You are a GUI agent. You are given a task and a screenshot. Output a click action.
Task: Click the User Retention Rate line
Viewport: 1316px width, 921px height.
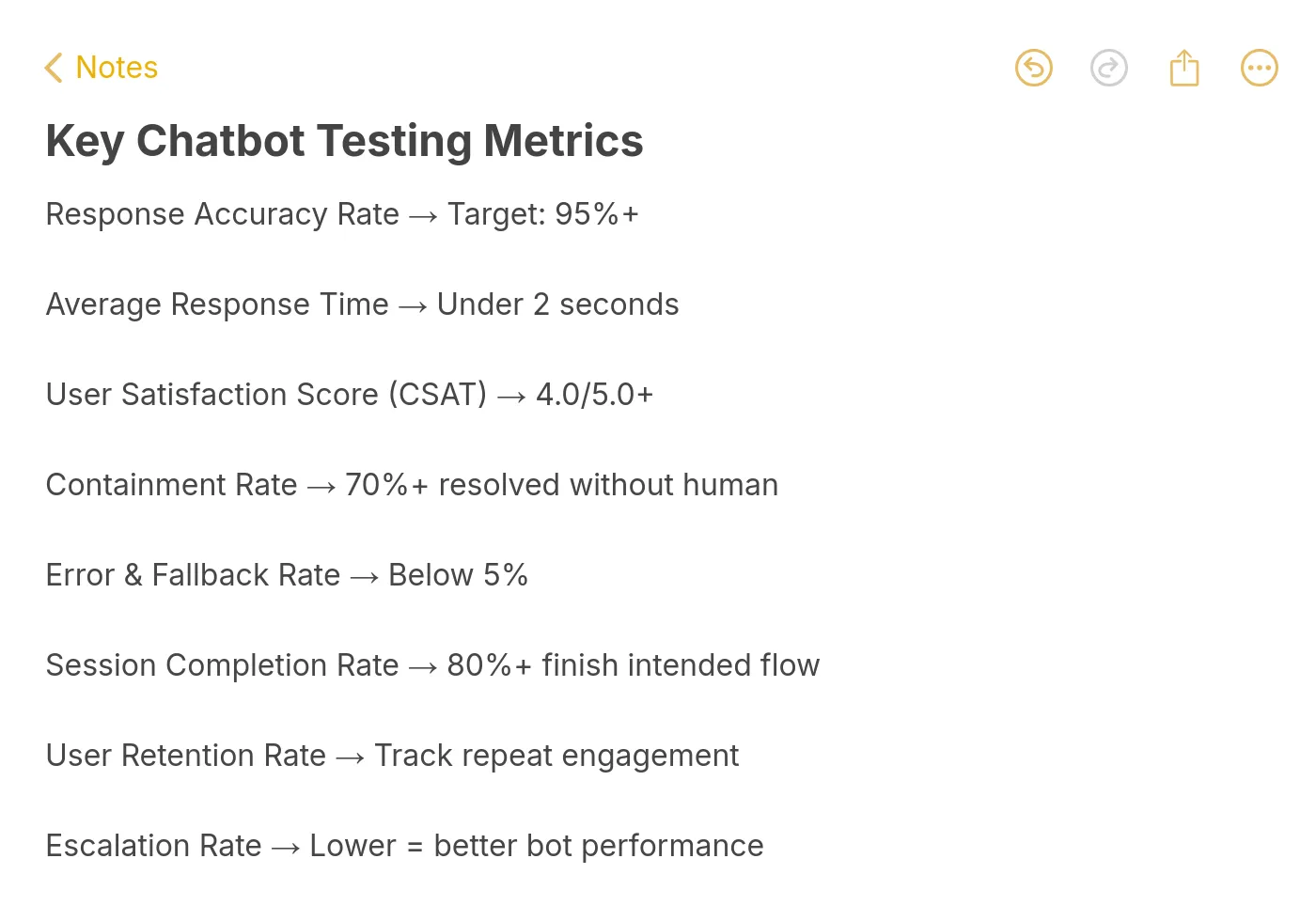[x=392, y=755]
